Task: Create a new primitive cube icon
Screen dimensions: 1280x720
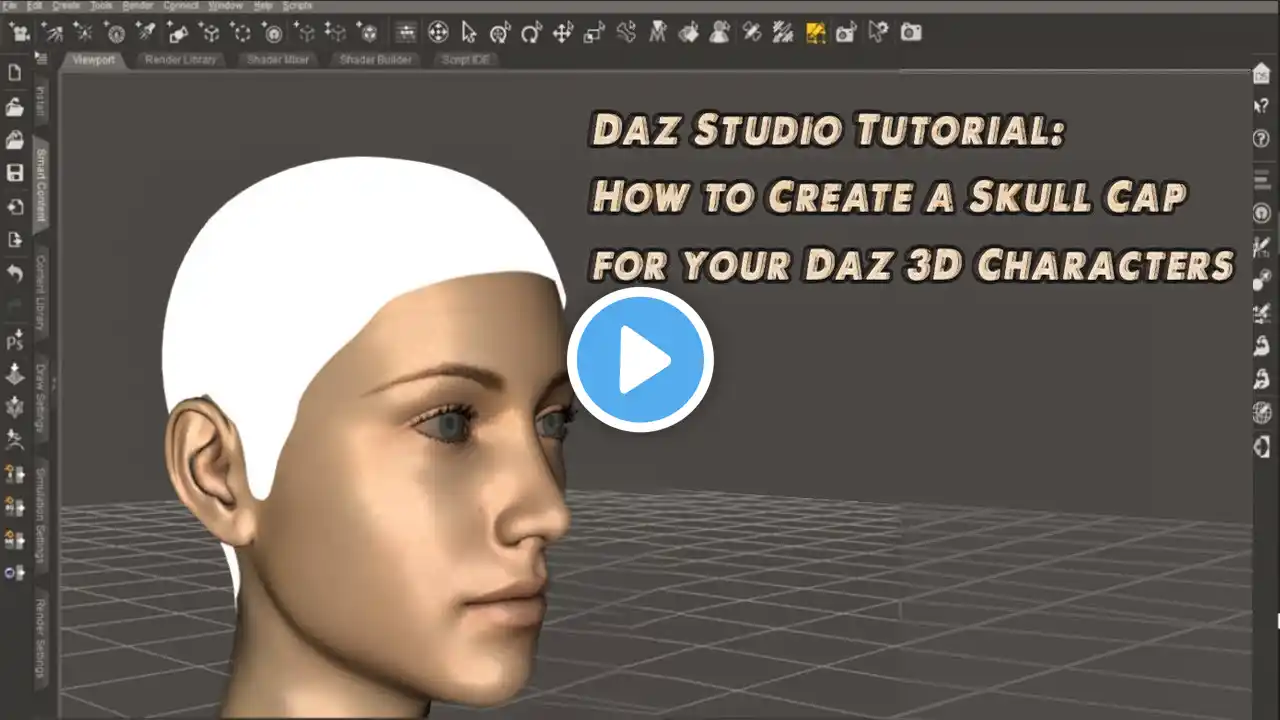Action: (x=209, y=33)
